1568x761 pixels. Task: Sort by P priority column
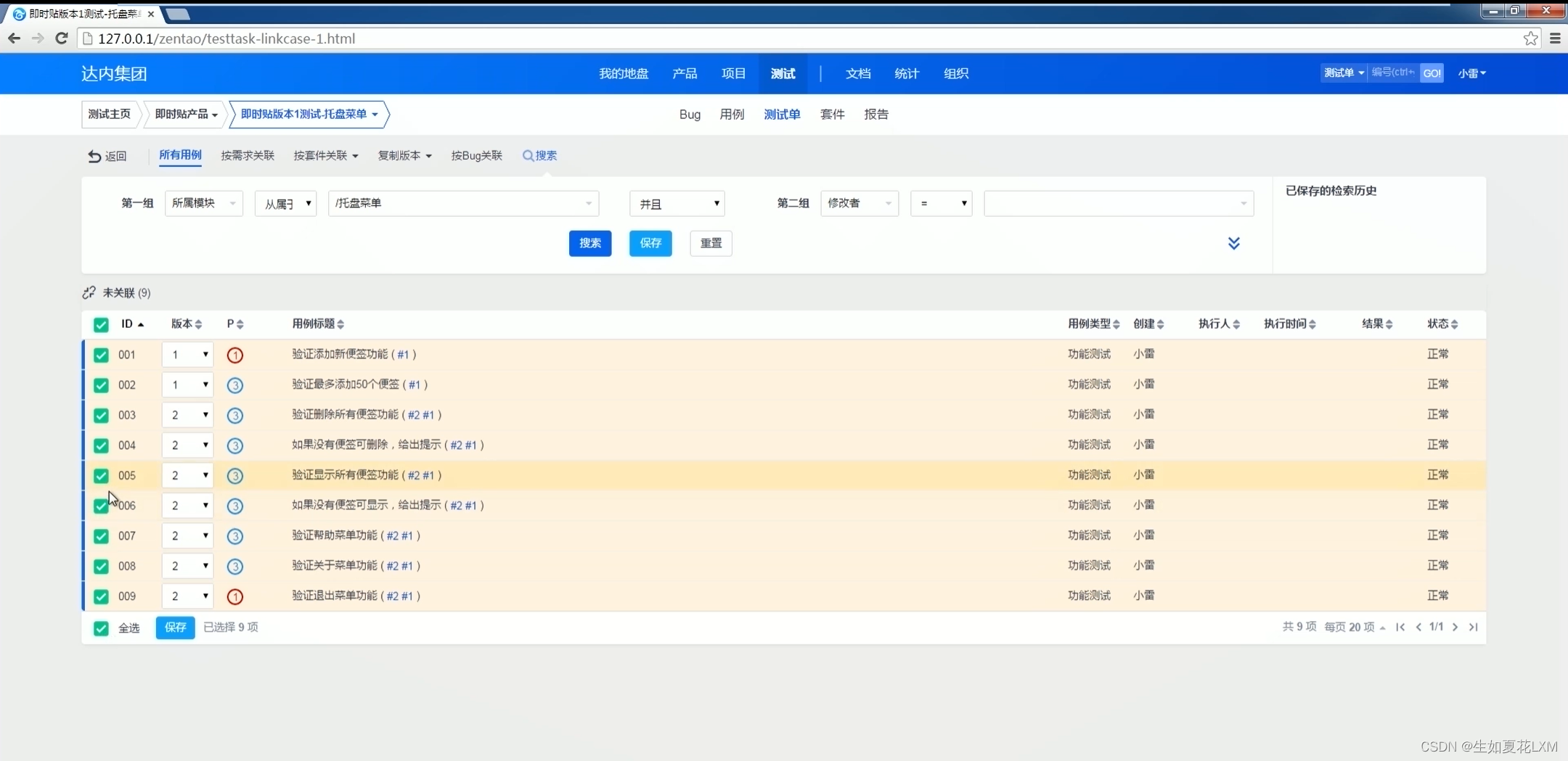235,324
